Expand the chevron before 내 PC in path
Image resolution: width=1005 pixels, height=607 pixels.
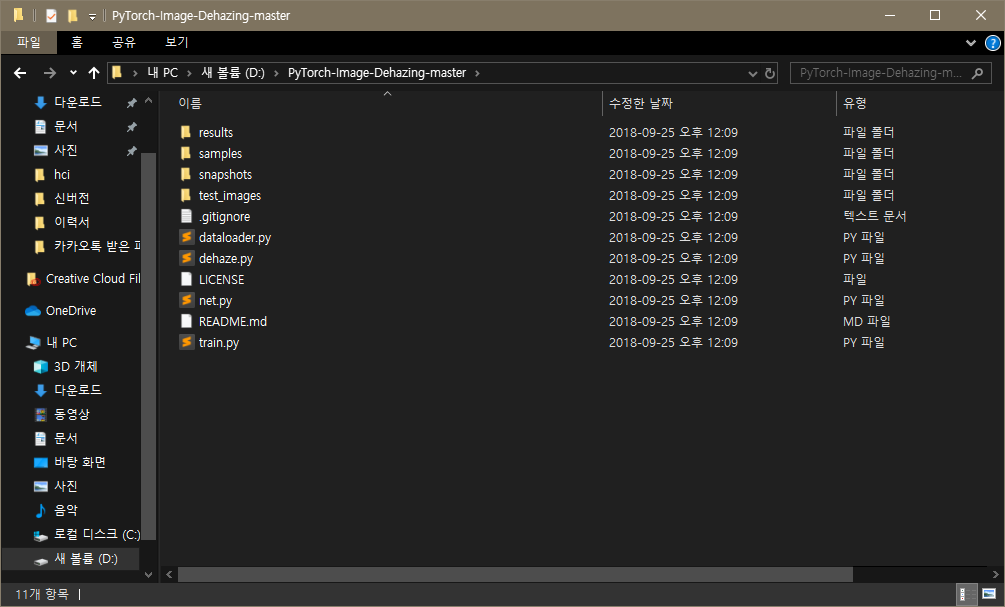pyautogui.click(x=135, y=73)
